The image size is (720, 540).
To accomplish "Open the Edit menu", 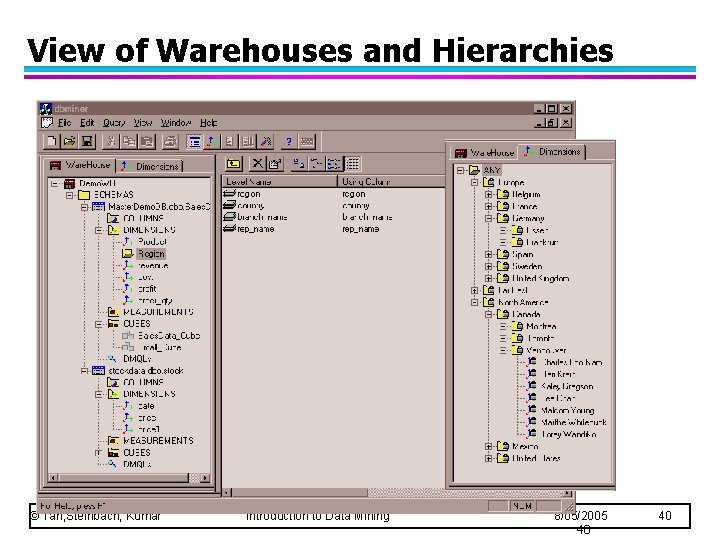I will click(87, 123).
